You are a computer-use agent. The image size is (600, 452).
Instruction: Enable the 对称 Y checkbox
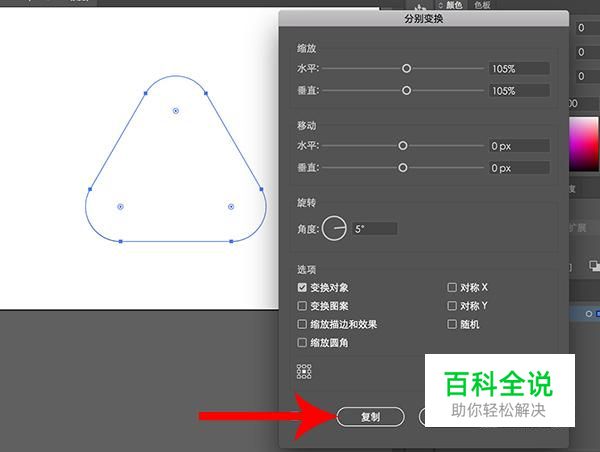(452, 305)
